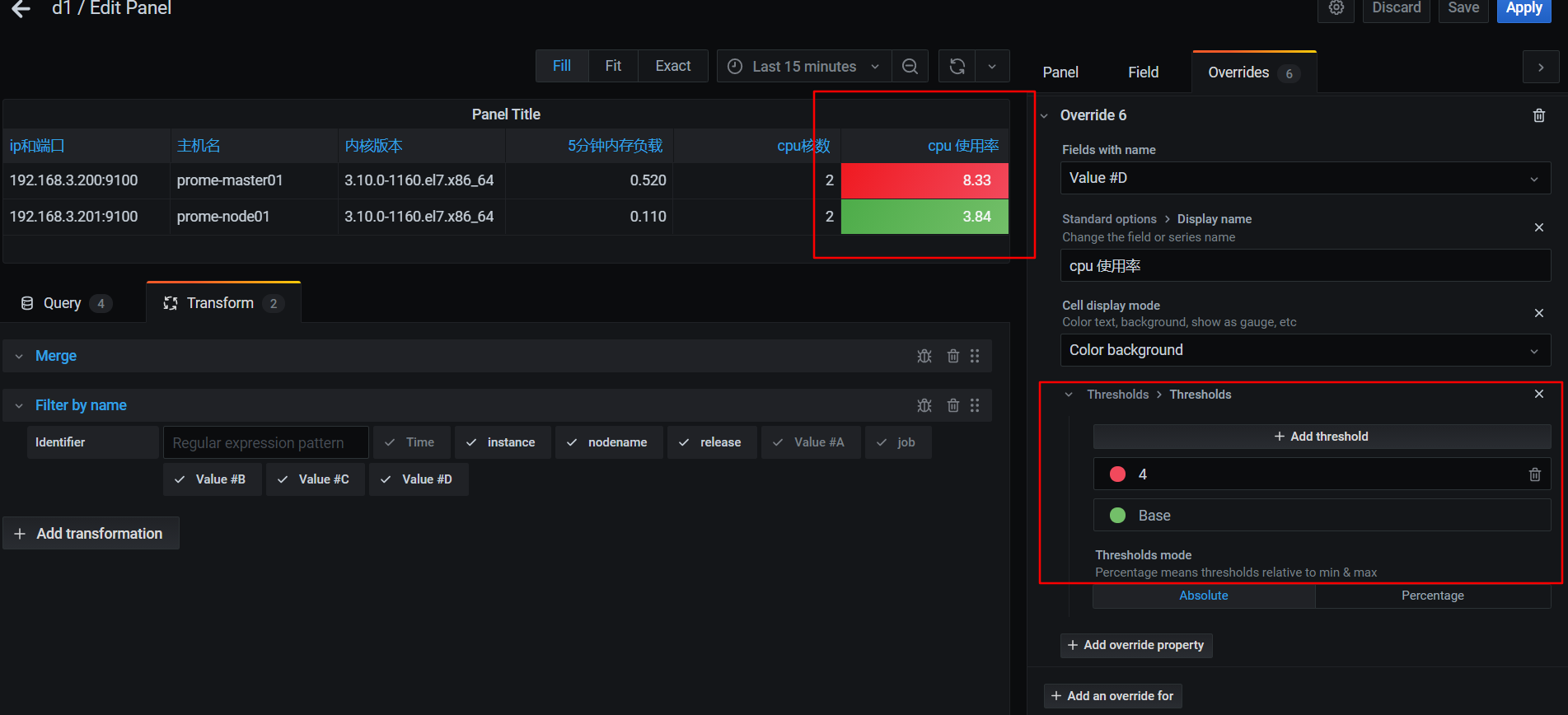Open the Query tab
1568x715 pixels.
[66, 303]
